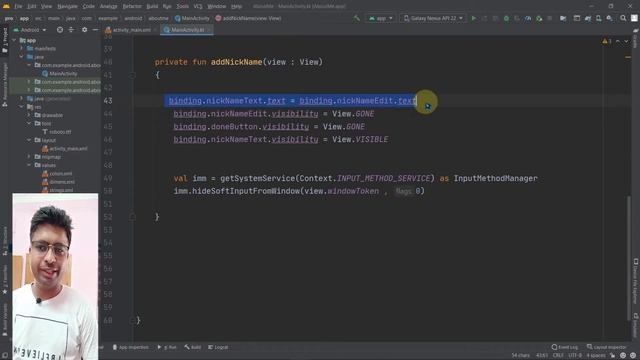Viewport: 640px width, 360px height.
Task: Click the SDK Manager toolbar icon
Action: [x=609, y=18]
